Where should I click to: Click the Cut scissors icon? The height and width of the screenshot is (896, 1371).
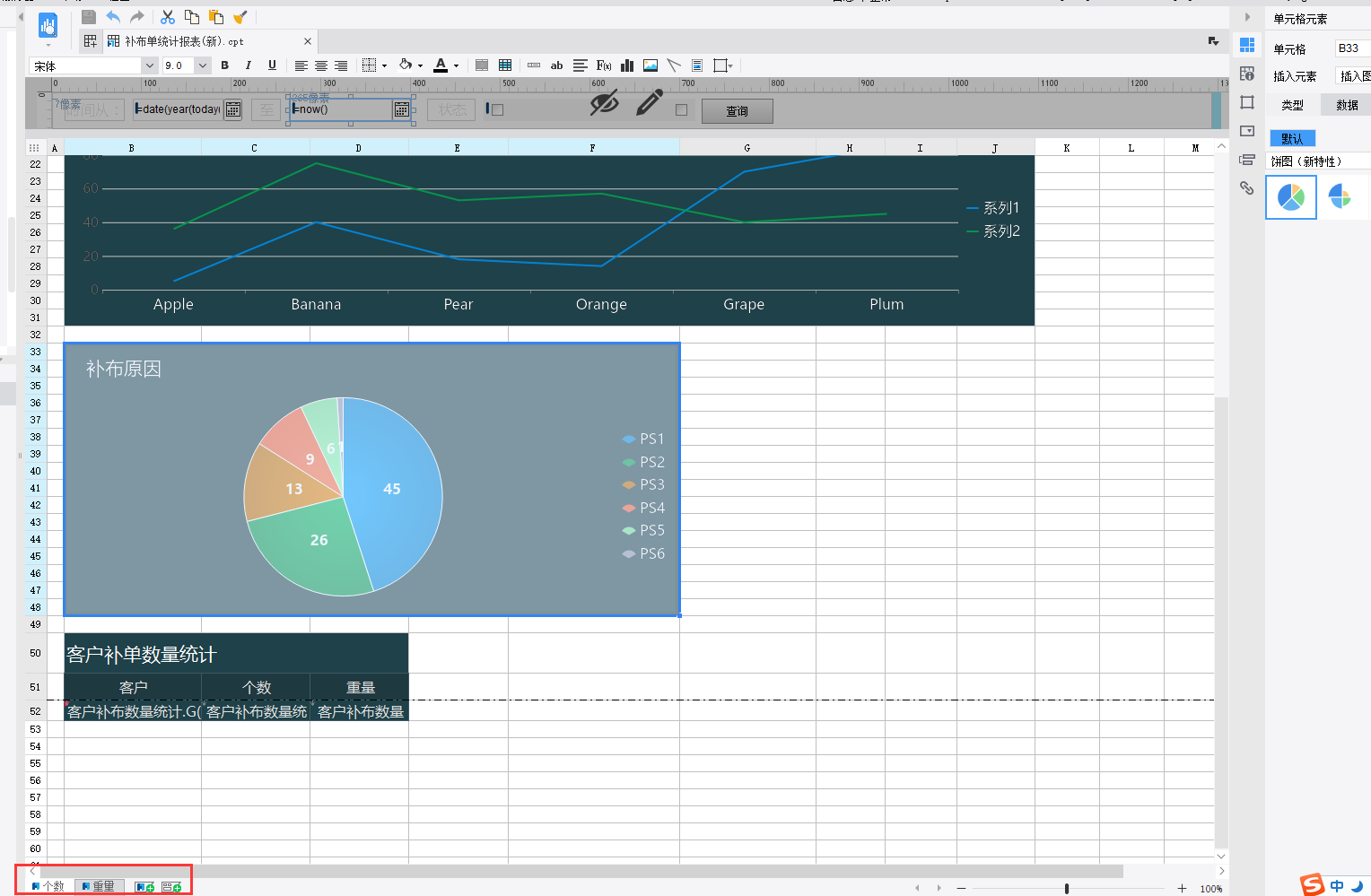click(168, 17)
